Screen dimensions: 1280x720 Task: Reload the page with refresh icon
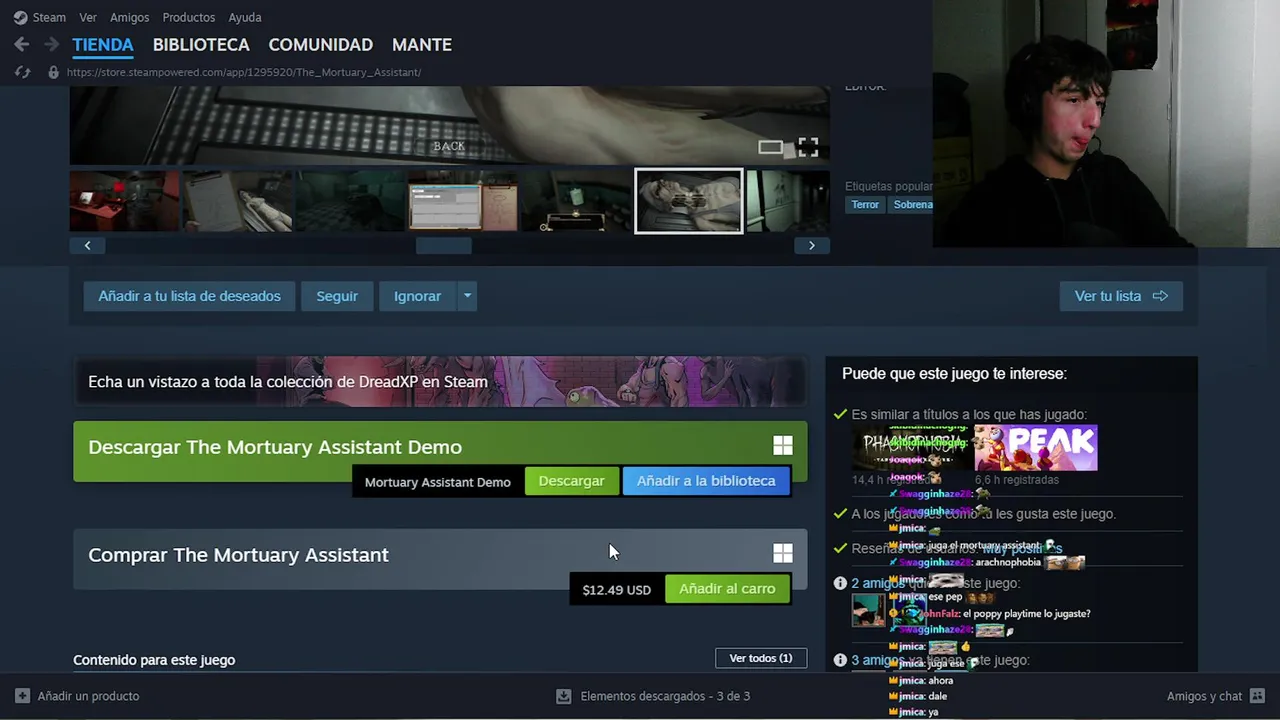[x=23, y=72]
